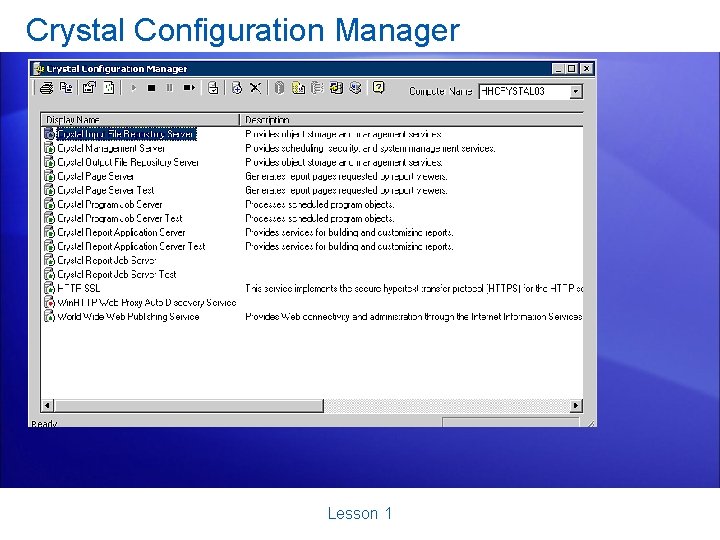720x540 pixels.
Task: Click the icon beside HTTP SSL
Action: pyautogui.click(x=50, y=288)
